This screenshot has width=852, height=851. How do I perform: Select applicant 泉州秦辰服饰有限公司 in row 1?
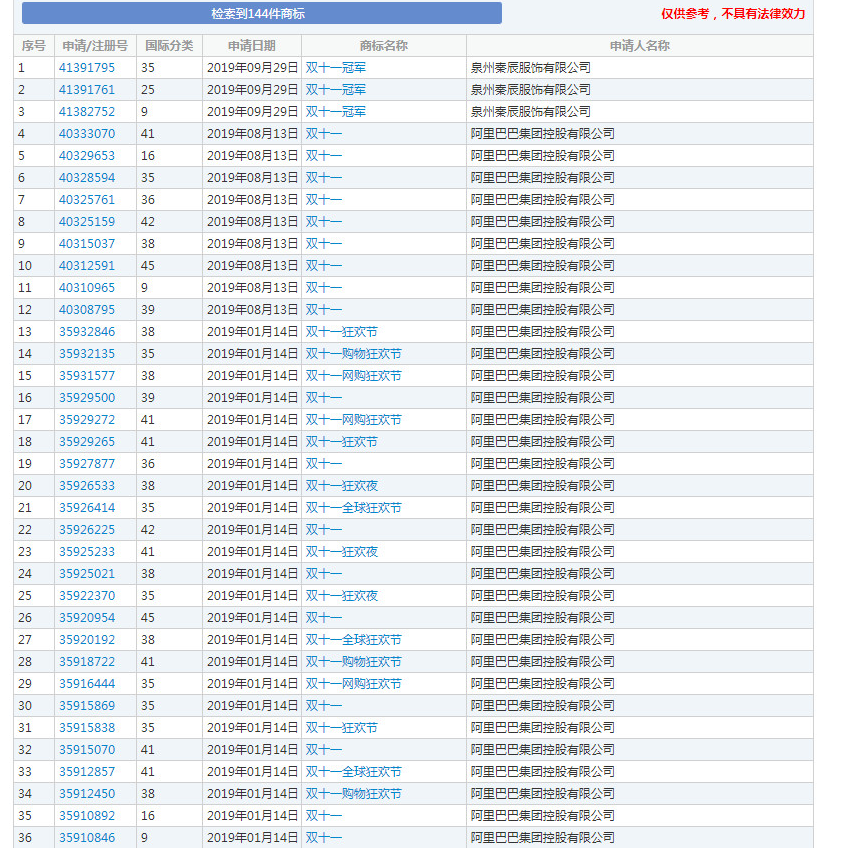click(x=530, y=68)
